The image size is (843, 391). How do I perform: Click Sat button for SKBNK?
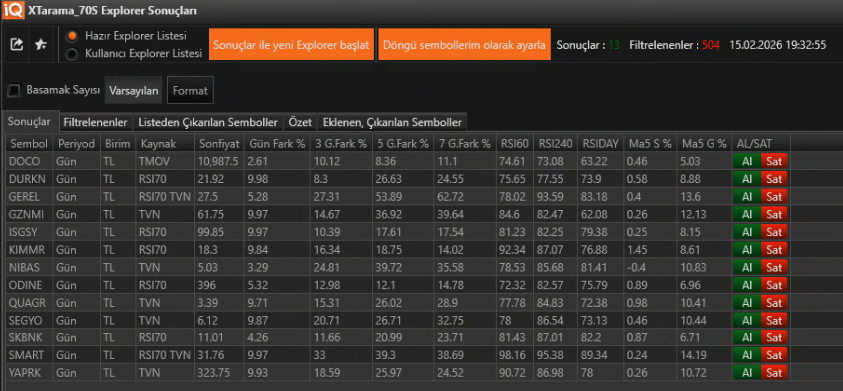(x=774, y=338)
